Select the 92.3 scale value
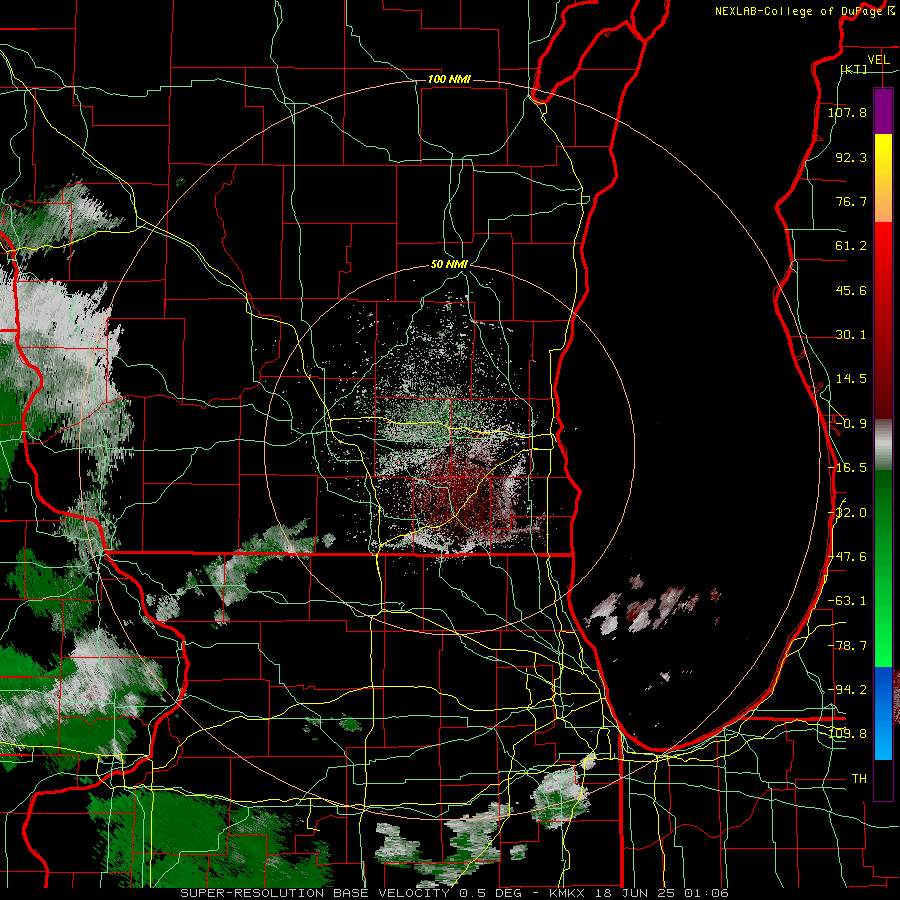Screen dimensions: 900x900 pyautogui.click(x=851, y=157)
